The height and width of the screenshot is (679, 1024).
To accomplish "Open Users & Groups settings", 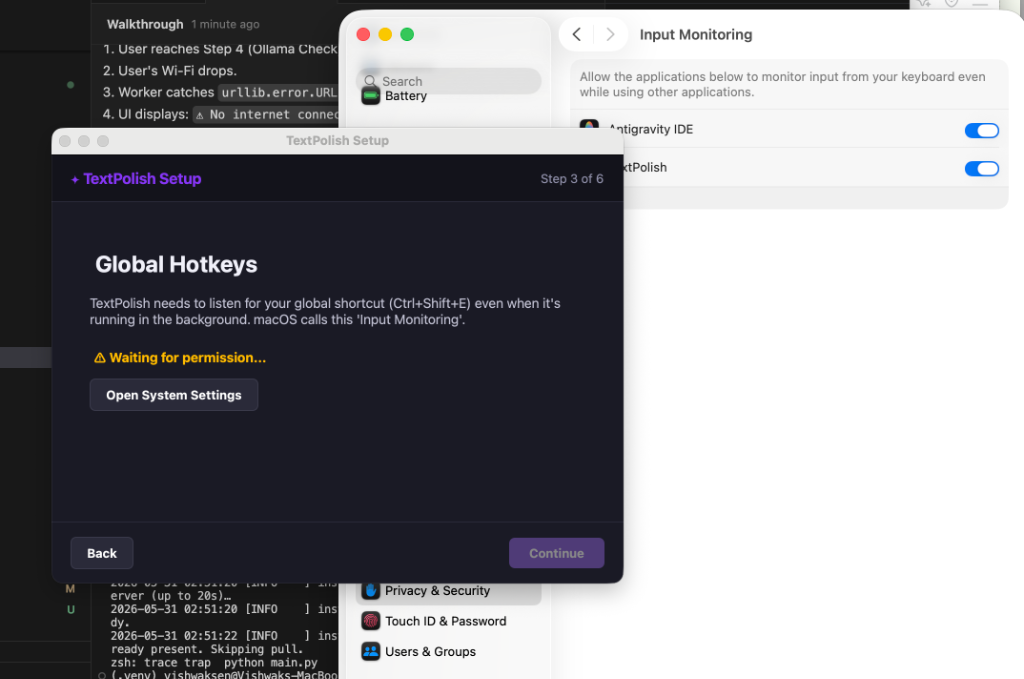I will pos(419,652).
